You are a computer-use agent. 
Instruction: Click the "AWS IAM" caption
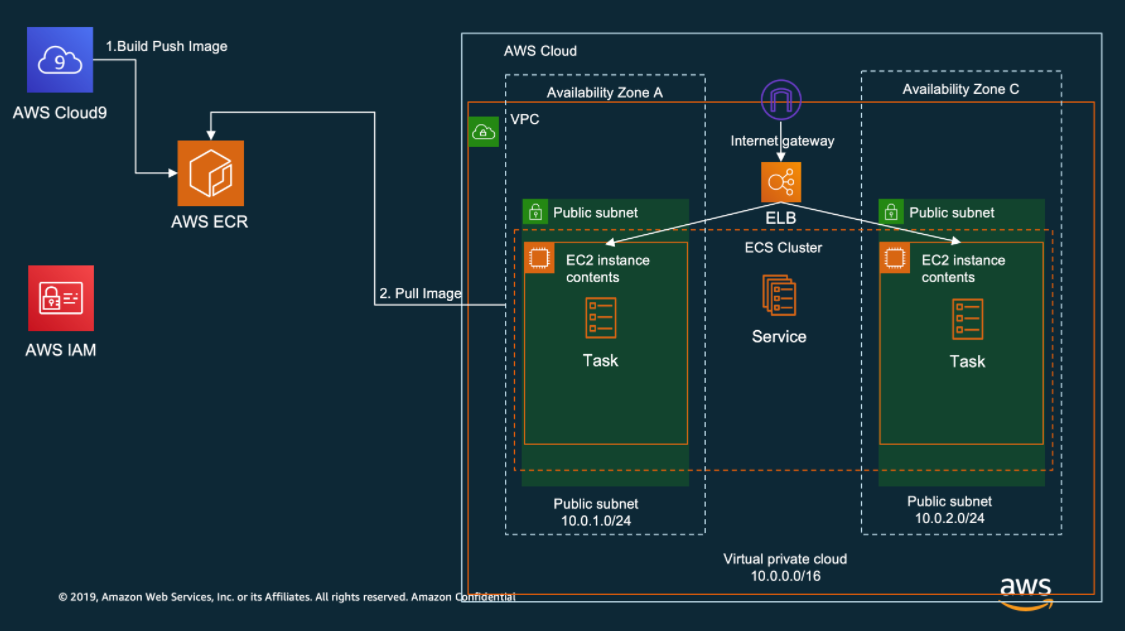click(61, 350)
